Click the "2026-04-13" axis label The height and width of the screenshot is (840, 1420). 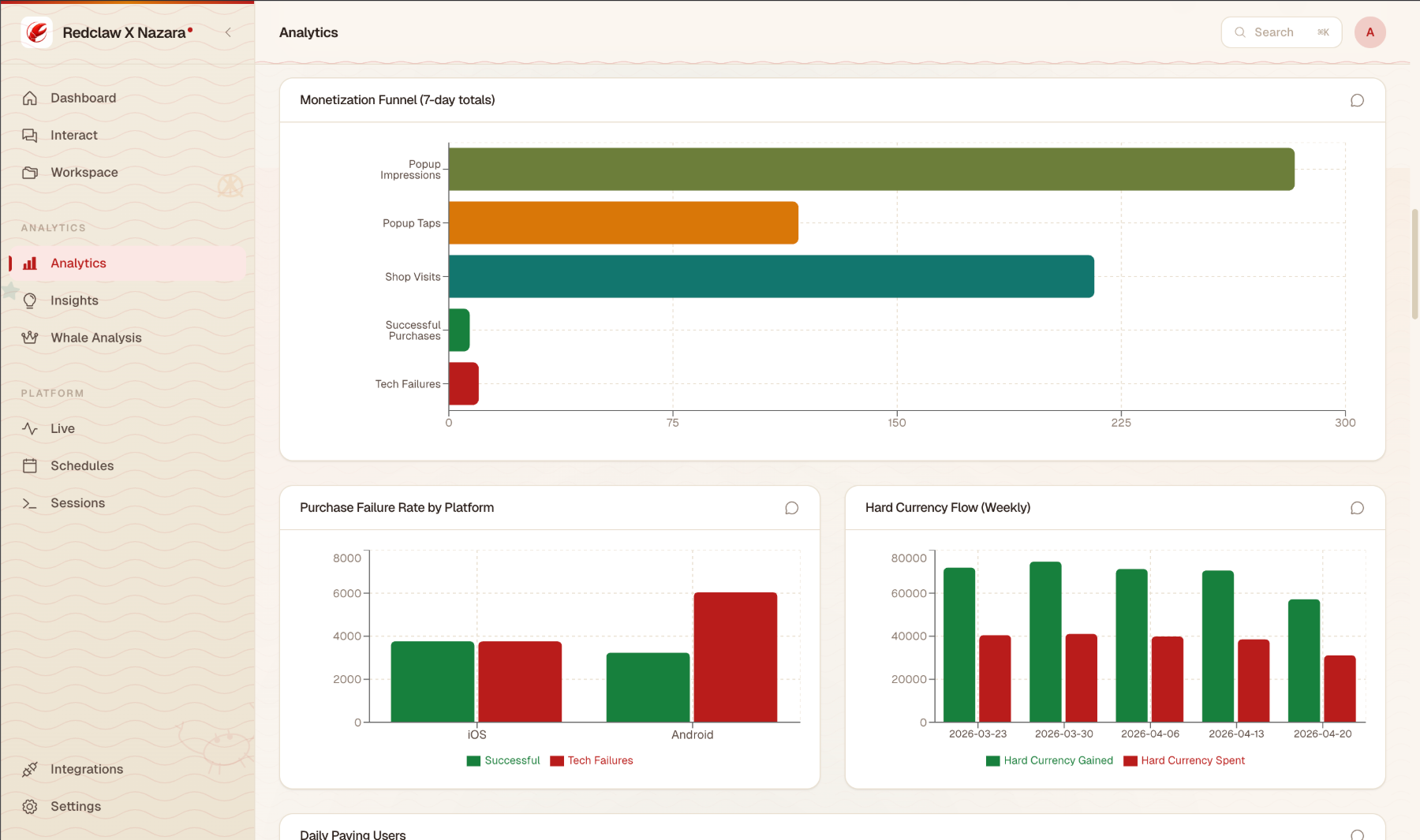pyautogui.click(x=1236, y=734)
